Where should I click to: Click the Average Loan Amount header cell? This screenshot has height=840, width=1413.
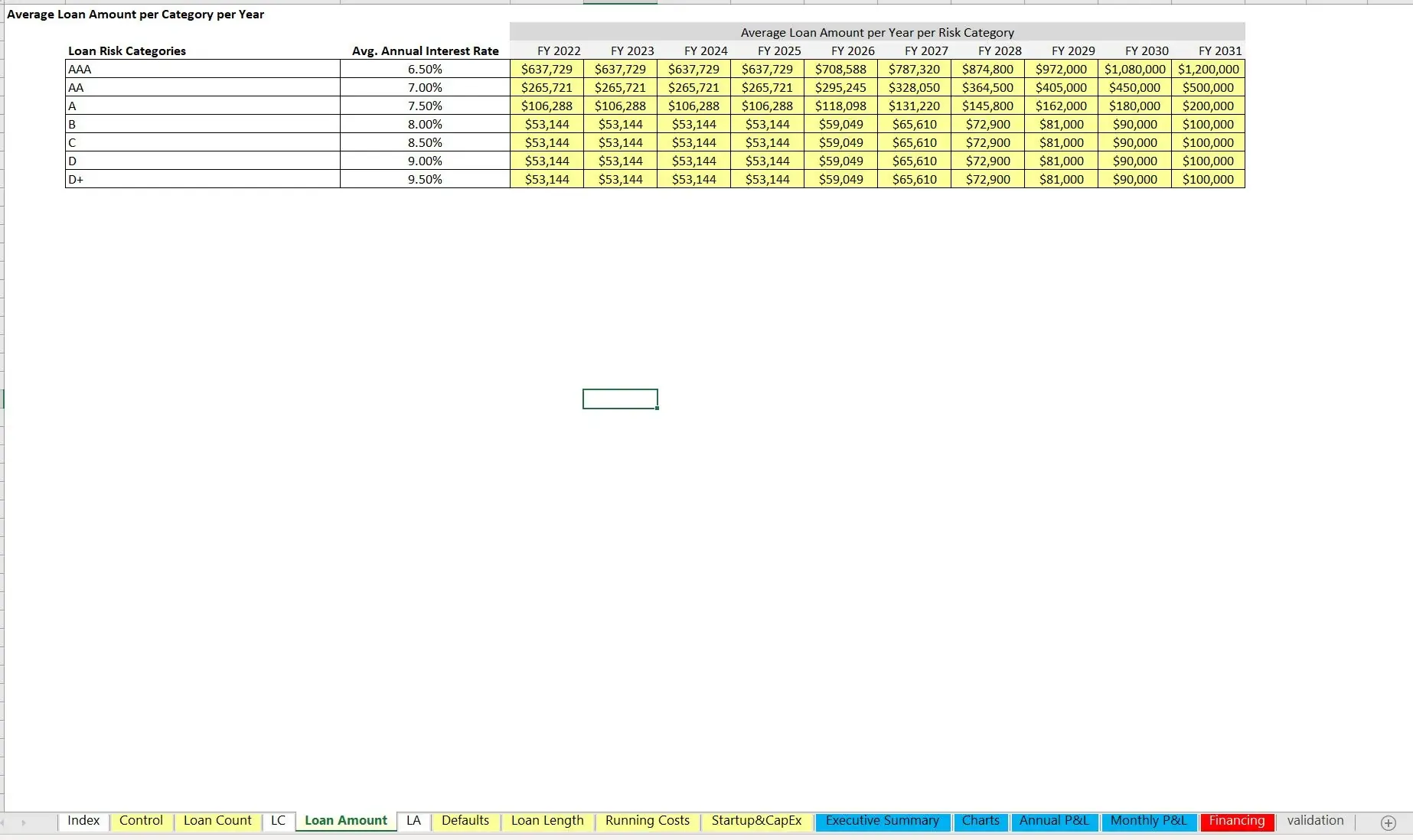pos(876,32)
